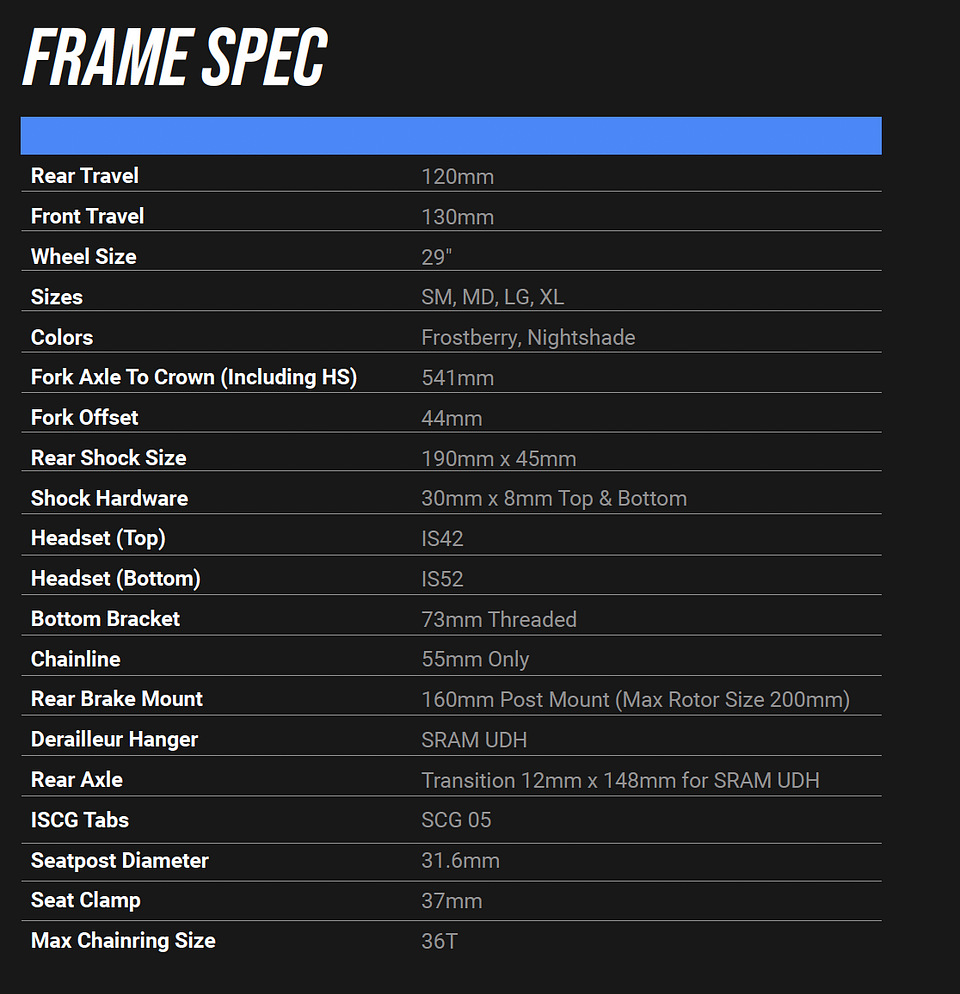Click the SM, MD, LG, XL sizes value
960x994 pixels.
click(493, 297)
